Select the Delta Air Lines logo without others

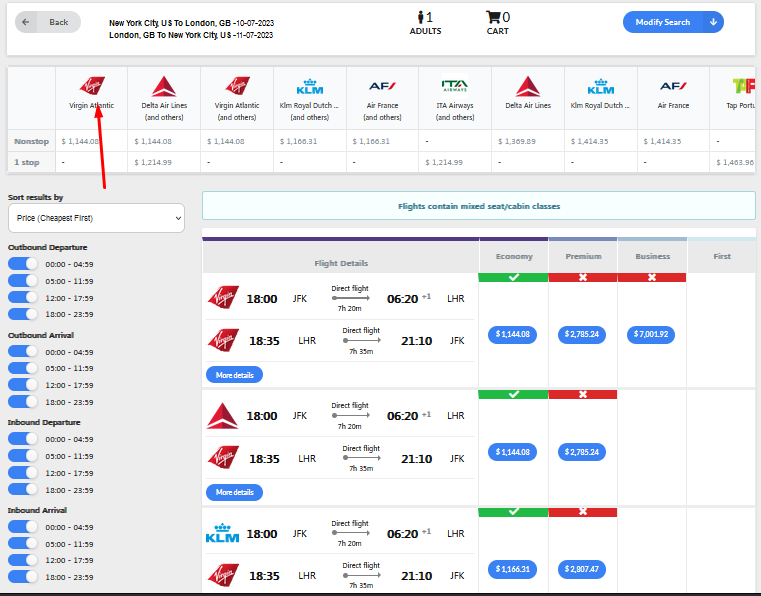[x=528, y=86]
